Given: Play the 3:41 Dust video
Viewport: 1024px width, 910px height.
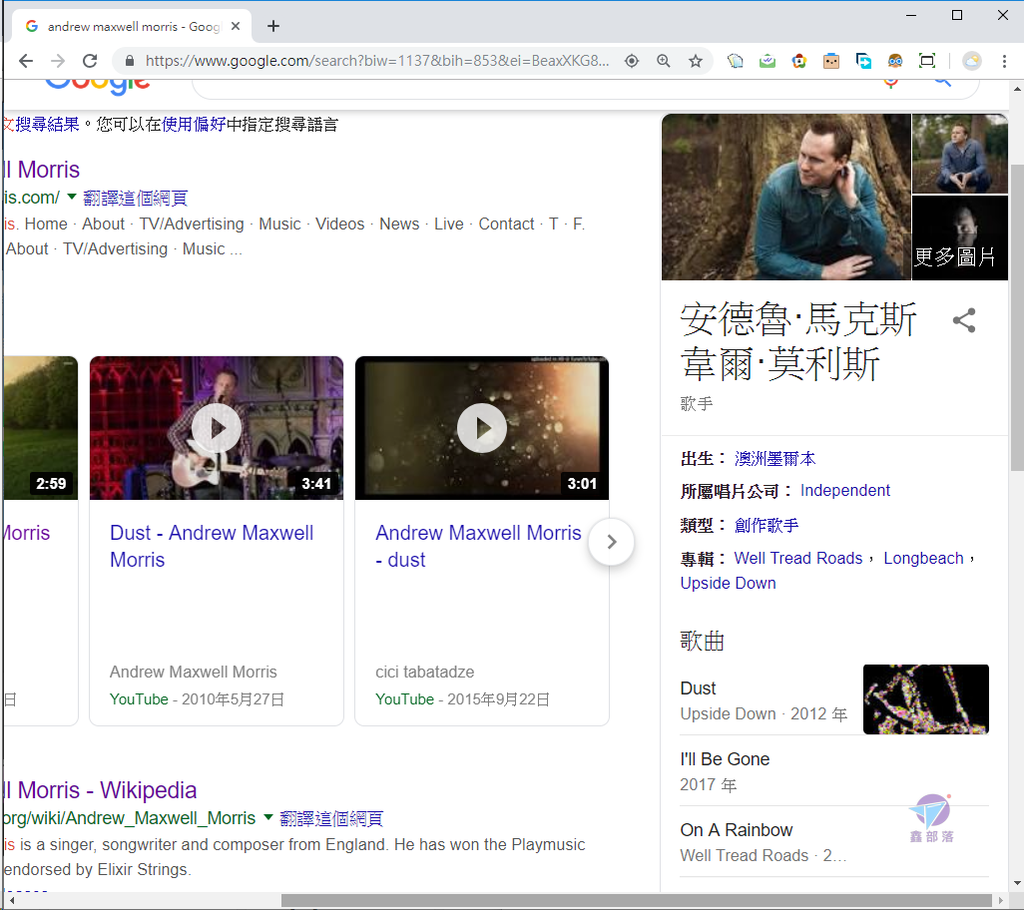Looking at the screenshot, I should 217,428.
